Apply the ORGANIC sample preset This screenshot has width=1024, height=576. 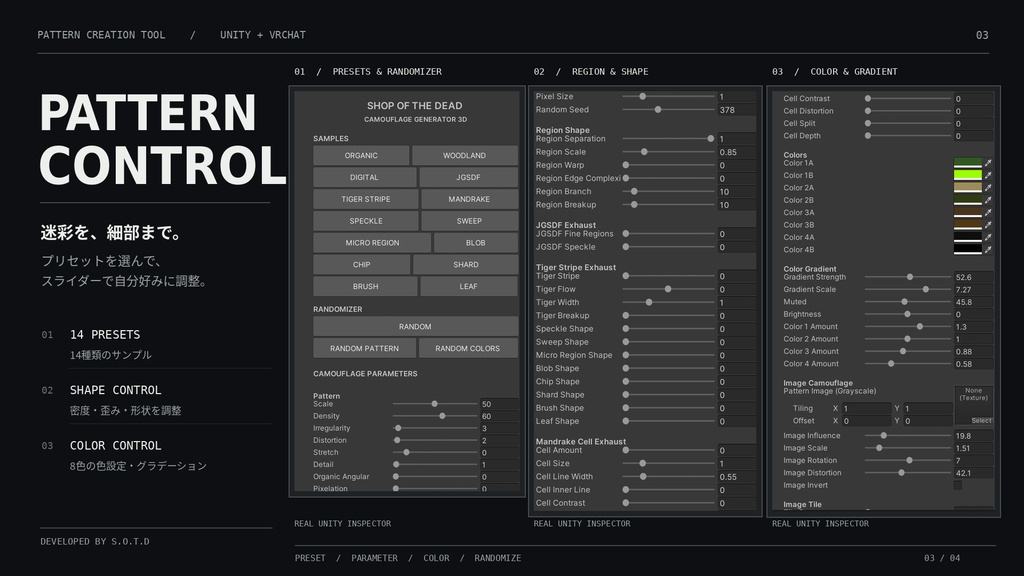click(x=361, y=155)
